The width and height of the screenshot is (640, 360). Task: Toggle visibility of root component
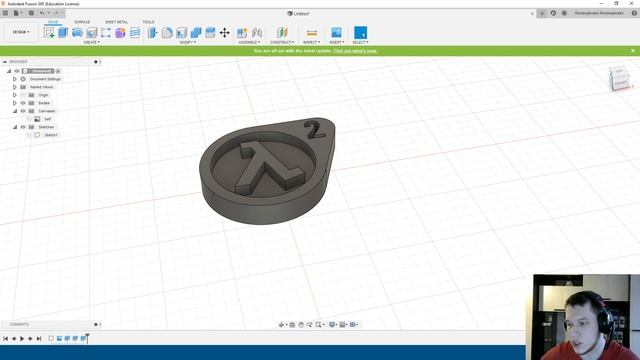(x=17, y=71)
